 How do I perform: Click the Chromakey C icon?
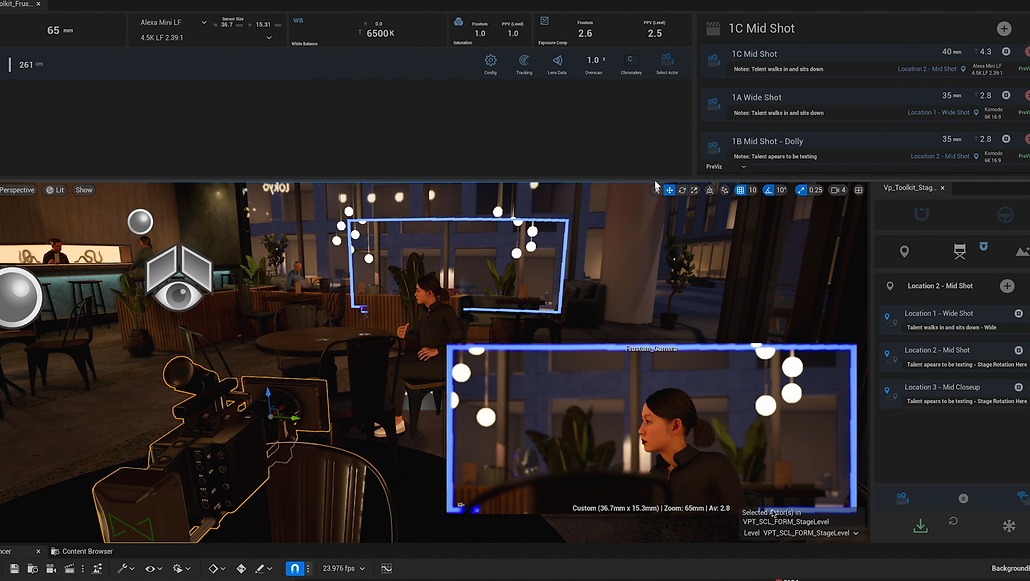[630, 60]
